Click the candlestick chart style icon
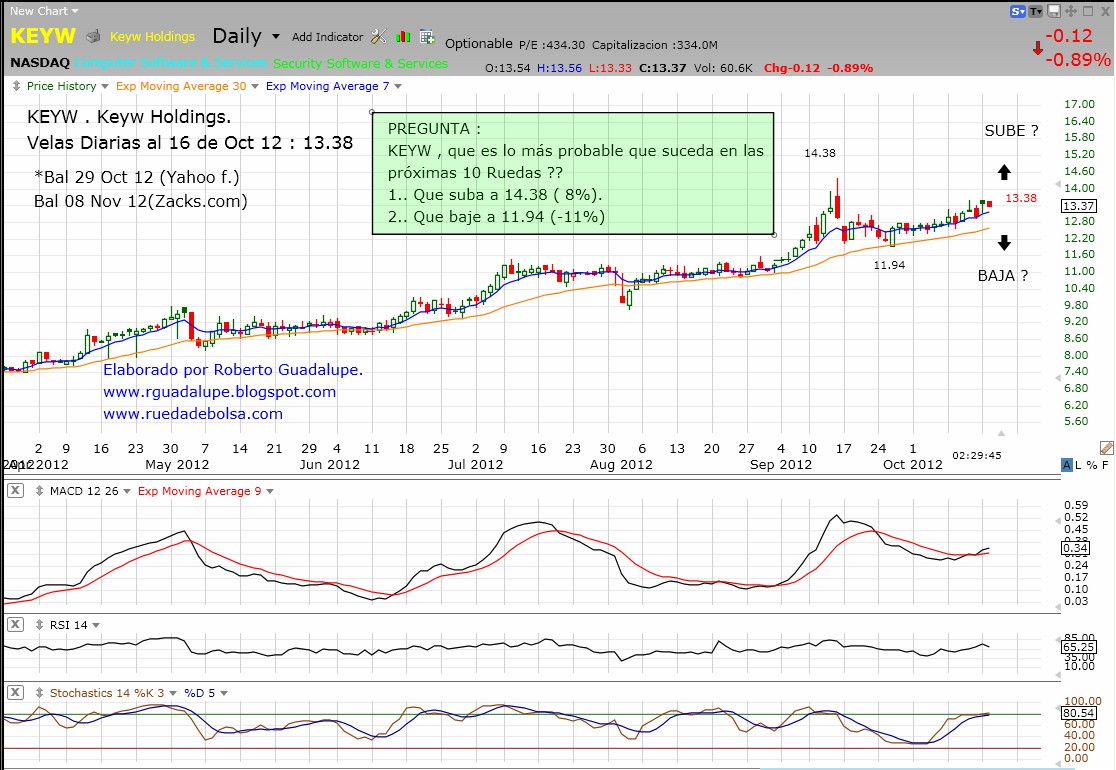This screenshot has width=1116, height=770. 403,36
